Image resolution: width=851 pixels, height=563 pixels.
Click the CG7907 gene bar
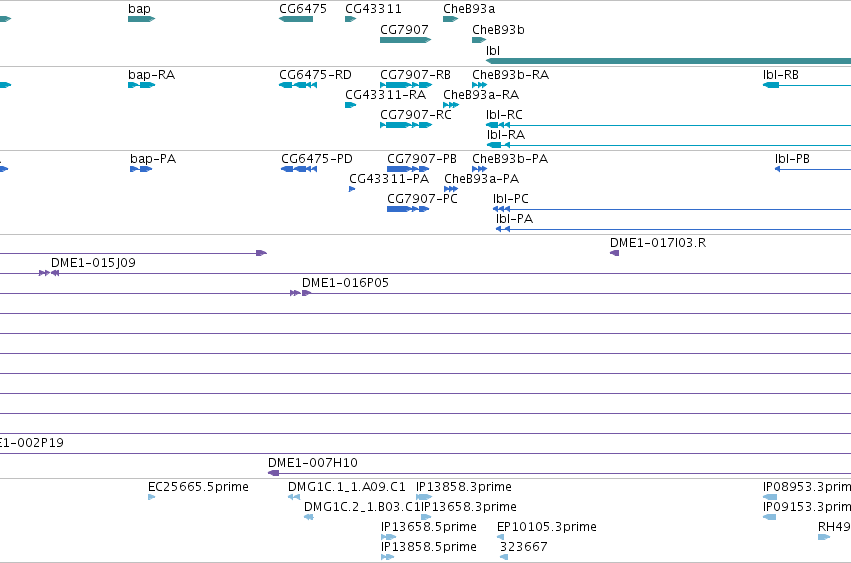tap(405, 40)
